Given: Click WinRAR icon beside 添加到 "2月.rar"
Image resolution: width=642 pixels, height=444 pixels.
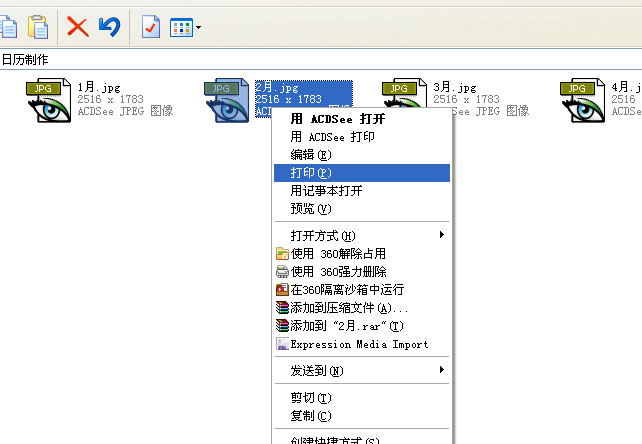Looking at the screenshot, I should [x=283, y=326].
